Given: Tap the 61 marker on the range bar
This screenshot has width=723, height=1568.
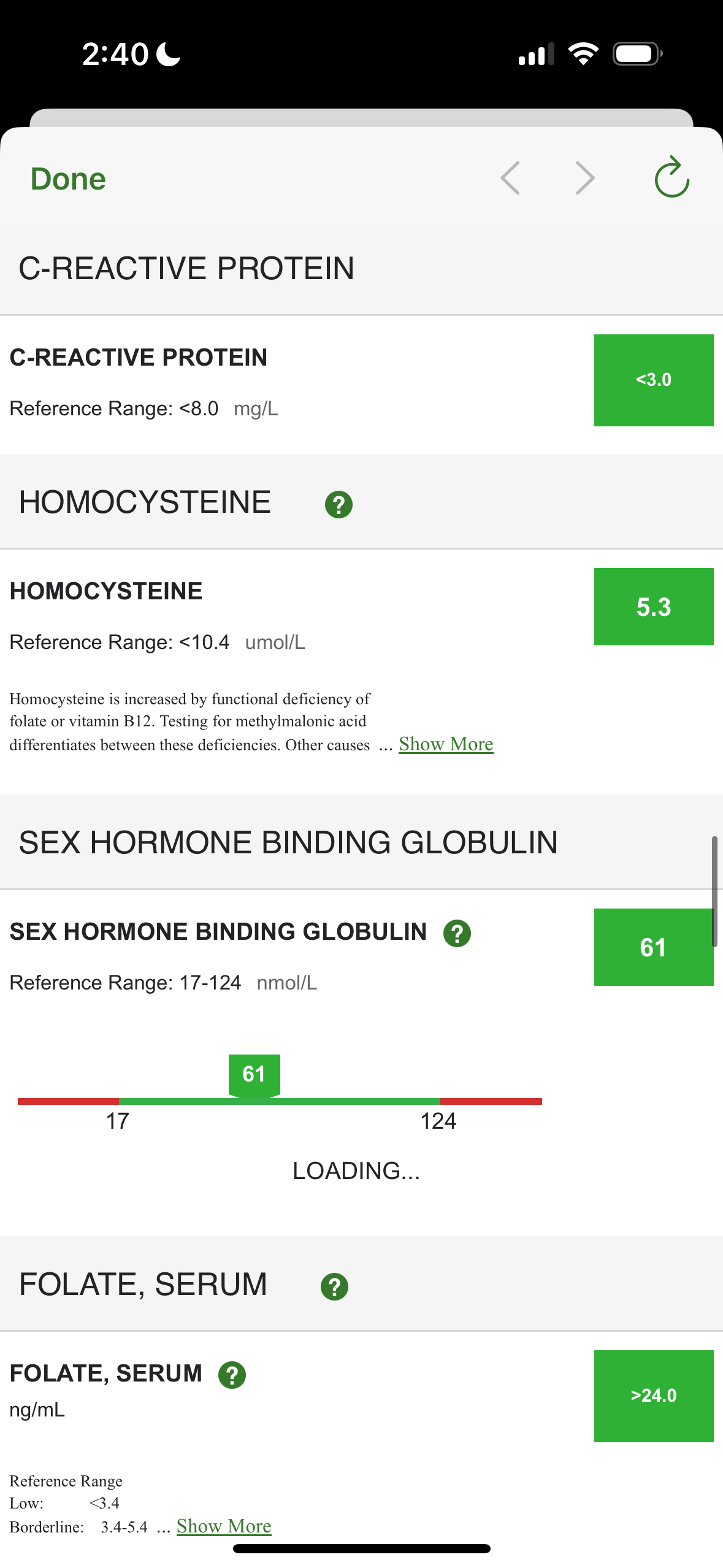Looking at the screenshot, I should 254,1074.
